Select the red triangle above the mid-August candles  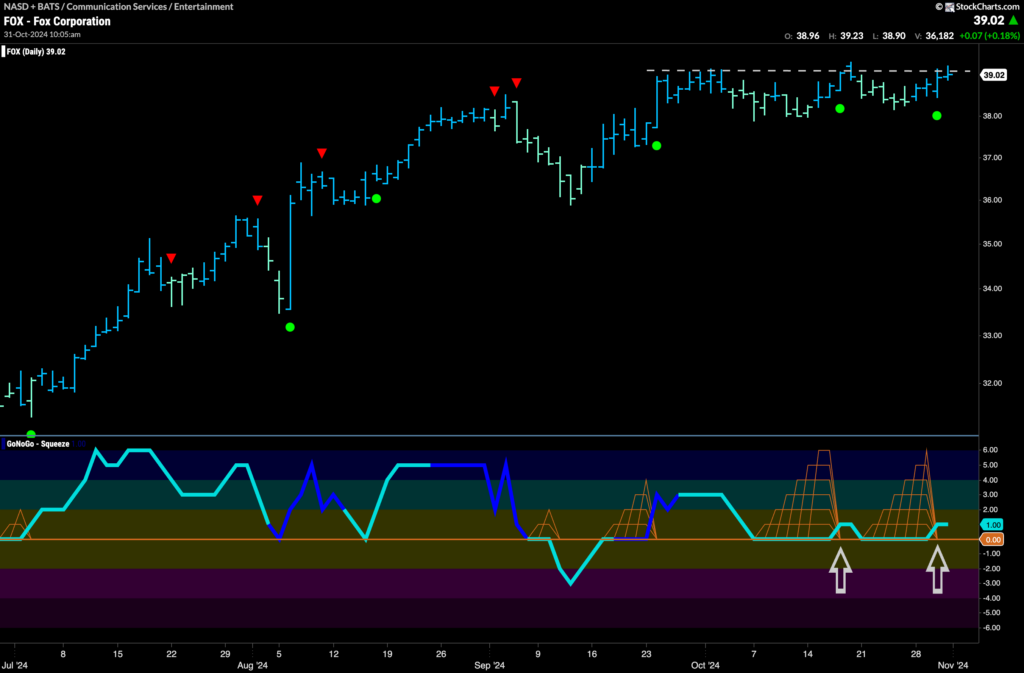[321, 153]
